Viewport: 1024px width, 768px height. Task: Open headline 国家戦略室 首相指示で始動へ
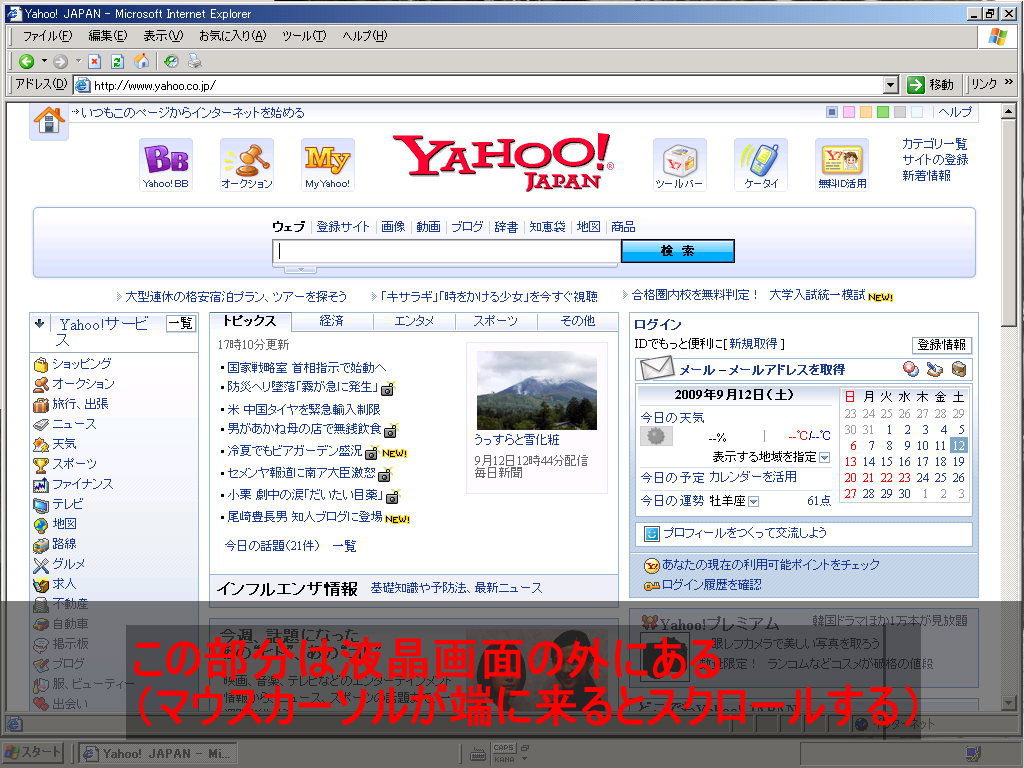306,368
